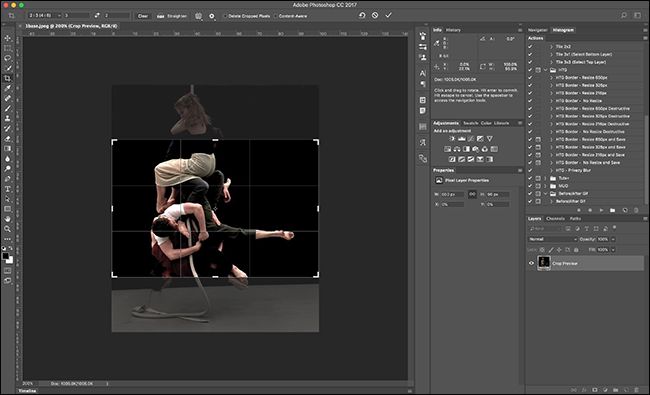This screenshot has height=395, width=650.
Task: Open the Opacity dropdown arrow
Action: pos(613,239)
